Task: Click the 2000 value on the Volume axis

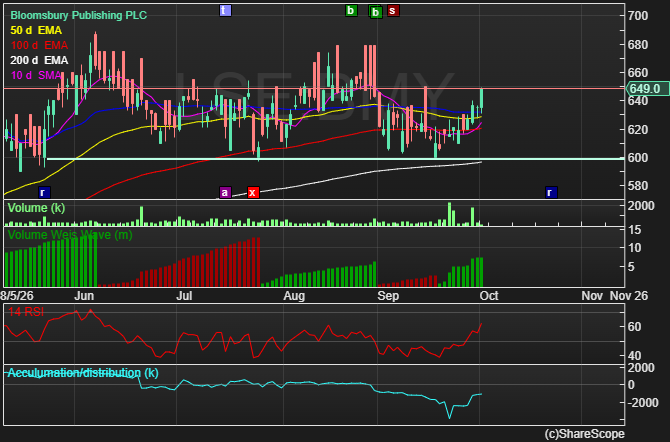Action: point(641,206)
